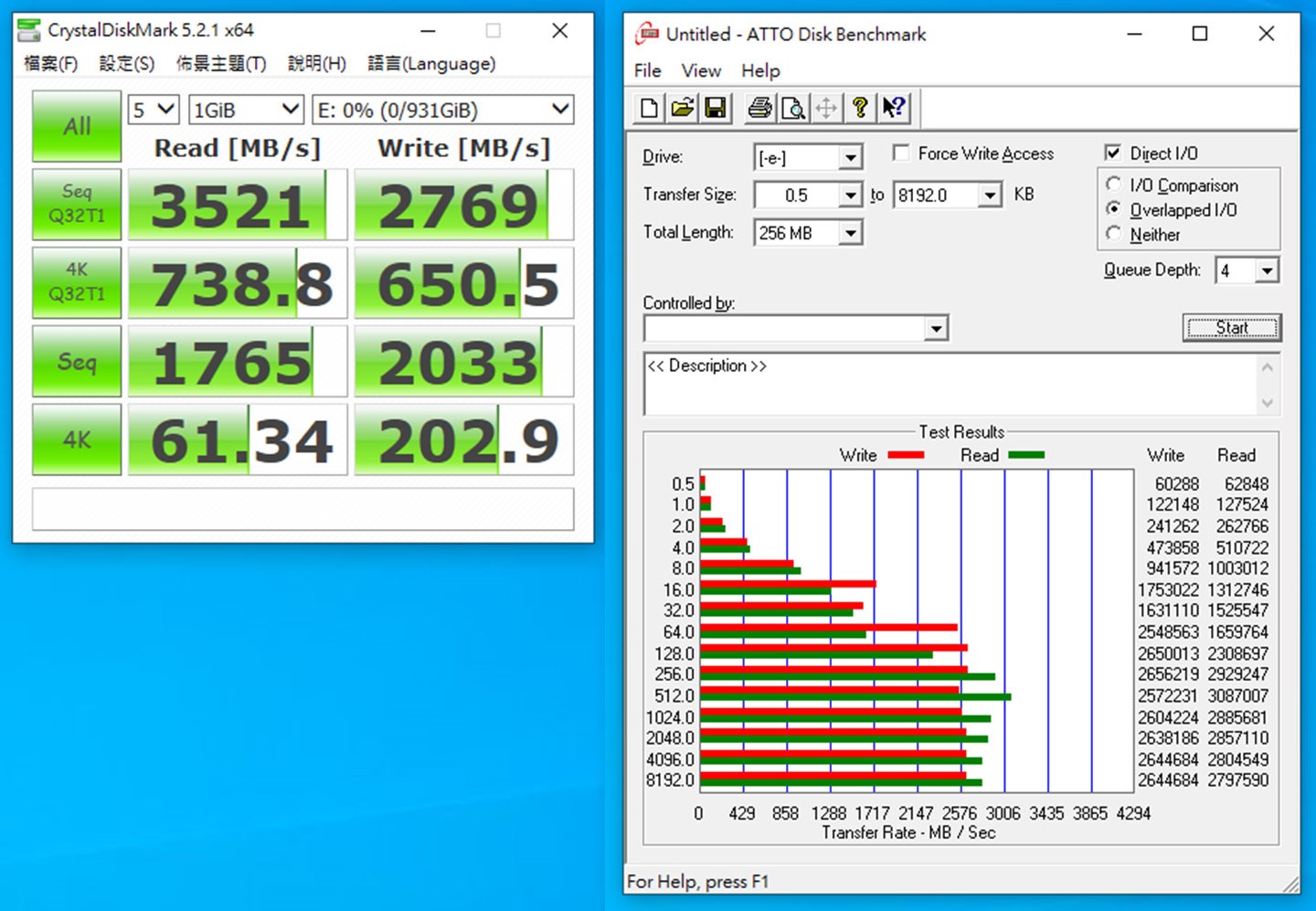Open CrystalDiskMark test size dropdown 1GiB

pyautogui.click(x=246, y=110)
